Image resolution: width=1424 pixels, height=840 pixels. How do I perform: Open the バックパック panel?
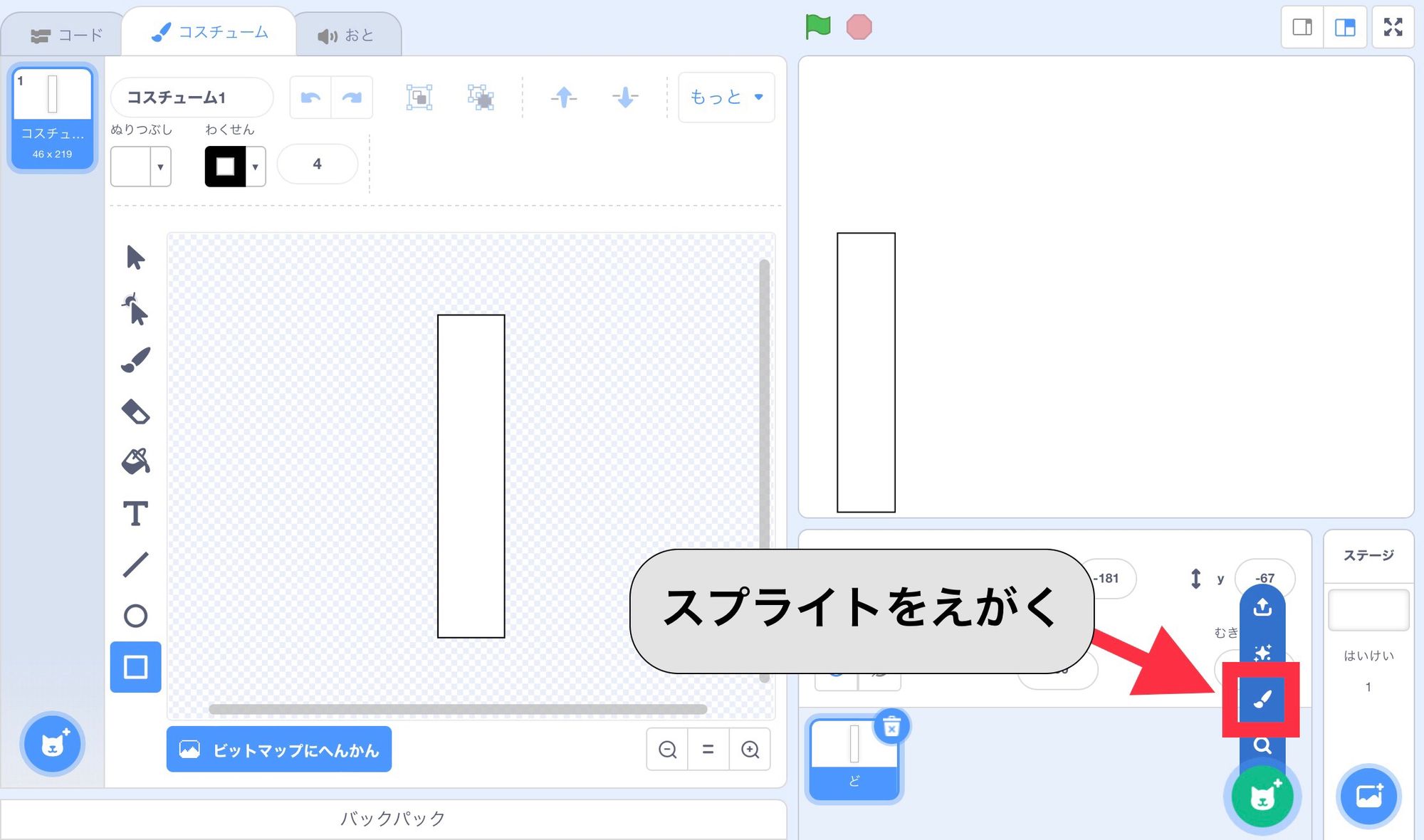point(393,819)
